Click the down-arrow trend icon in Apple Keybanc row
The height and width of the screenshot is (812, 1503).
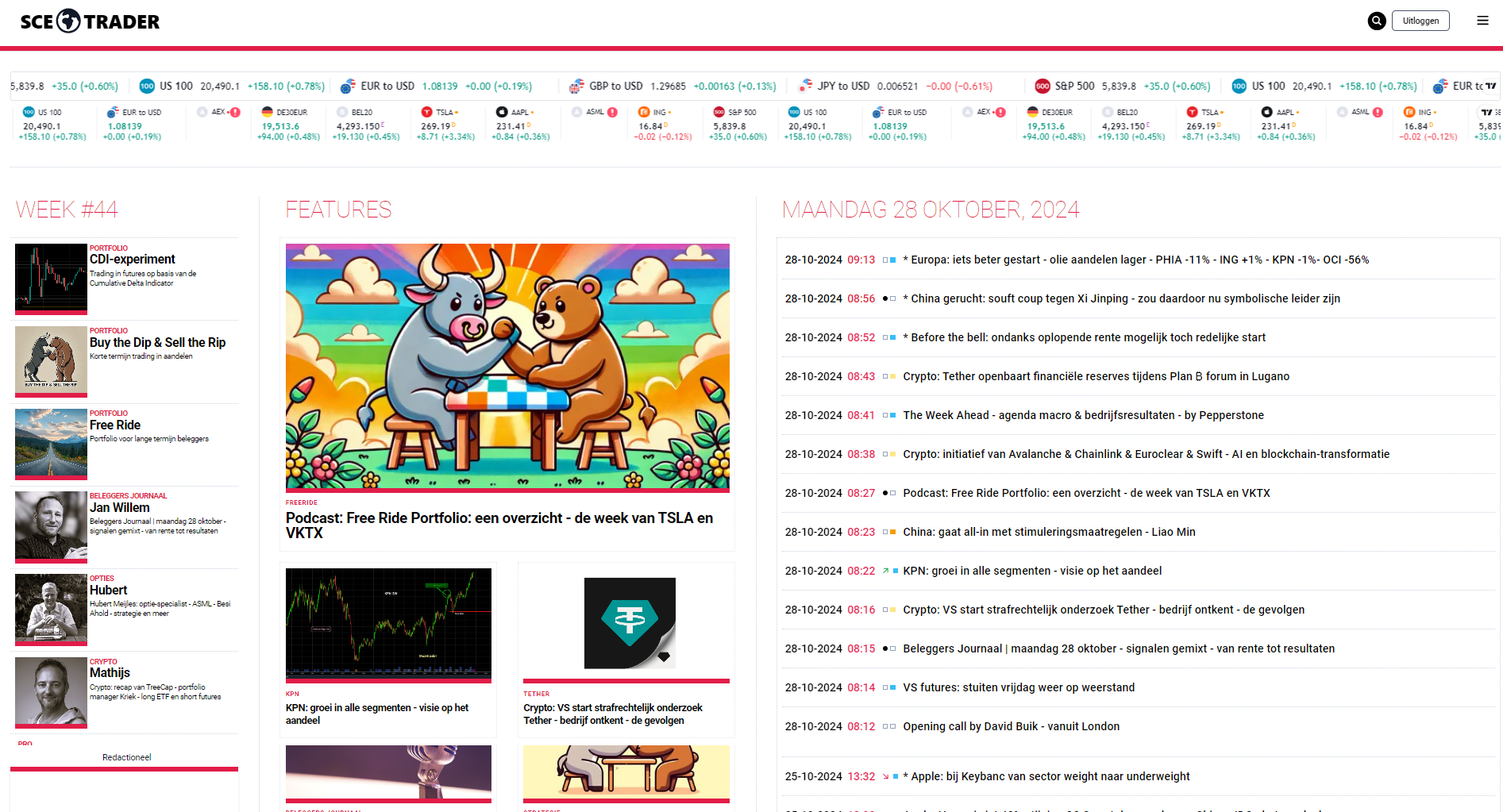[885, 776]
